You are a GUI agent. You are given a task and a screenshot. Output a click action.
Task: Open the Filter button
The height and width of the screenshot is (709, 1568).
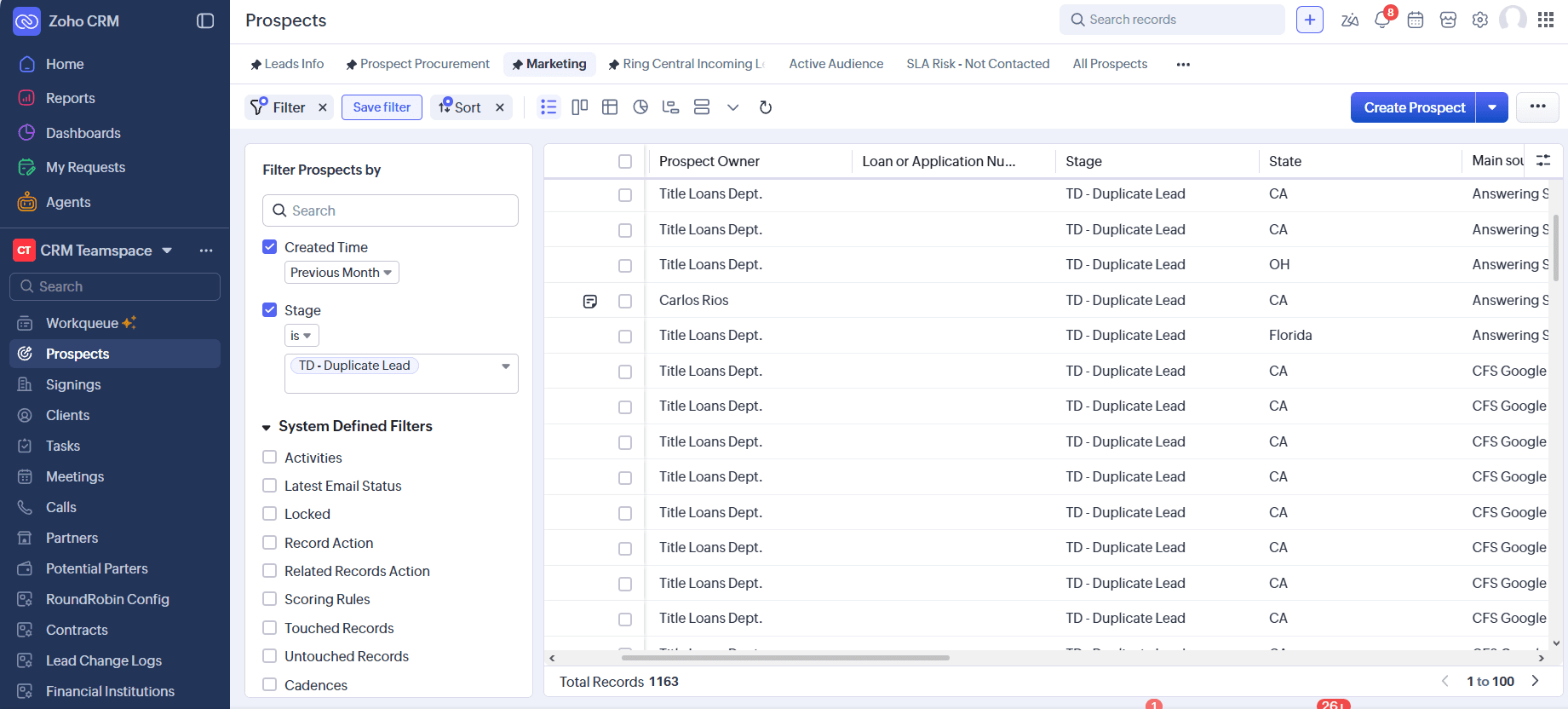coord(278,107)
